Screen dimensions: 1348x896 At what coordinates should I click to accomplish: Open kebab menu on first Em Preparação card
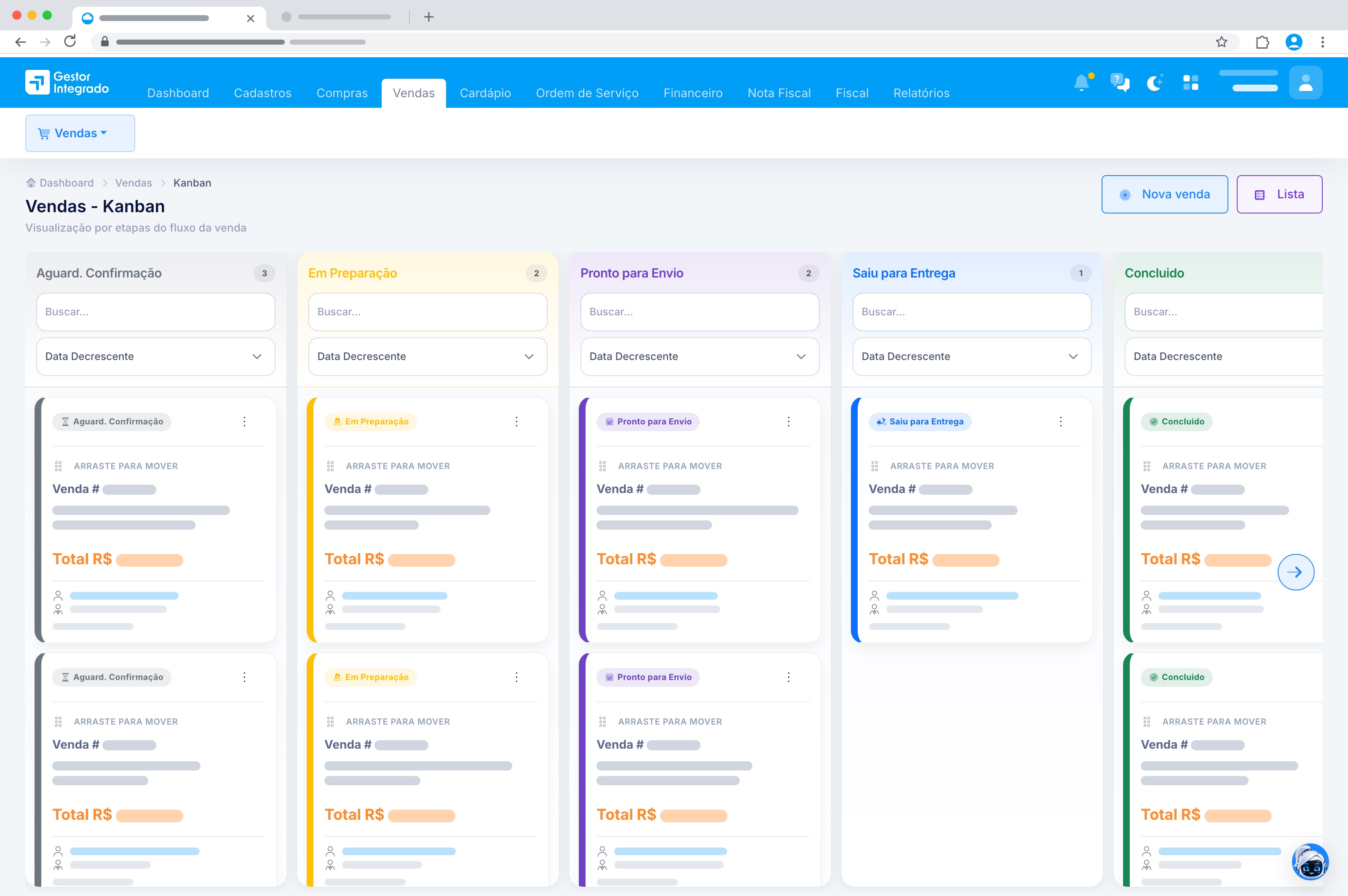pyautogui.click(x=517, y=422)
